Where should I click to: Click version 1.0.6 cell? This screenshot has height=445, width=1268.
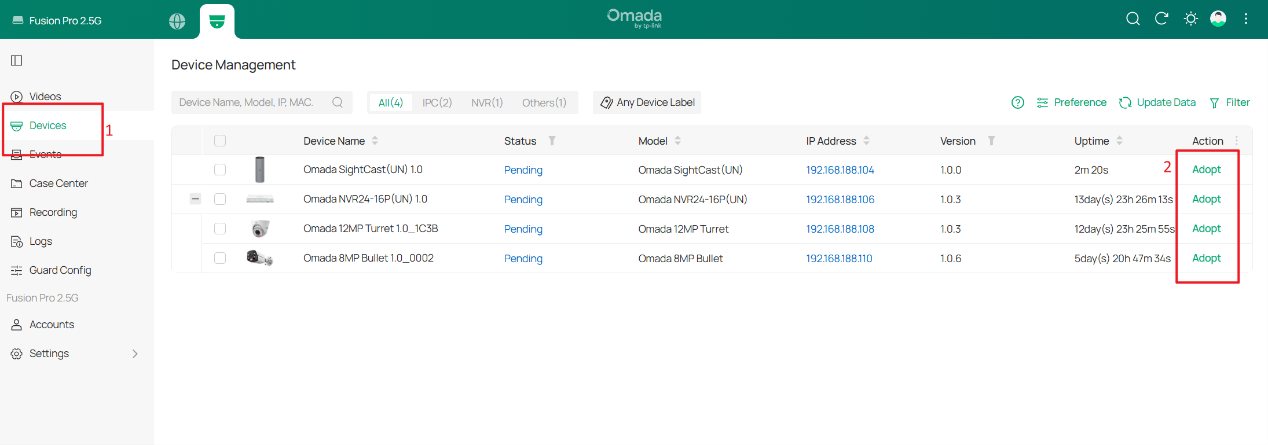(950, 258)
